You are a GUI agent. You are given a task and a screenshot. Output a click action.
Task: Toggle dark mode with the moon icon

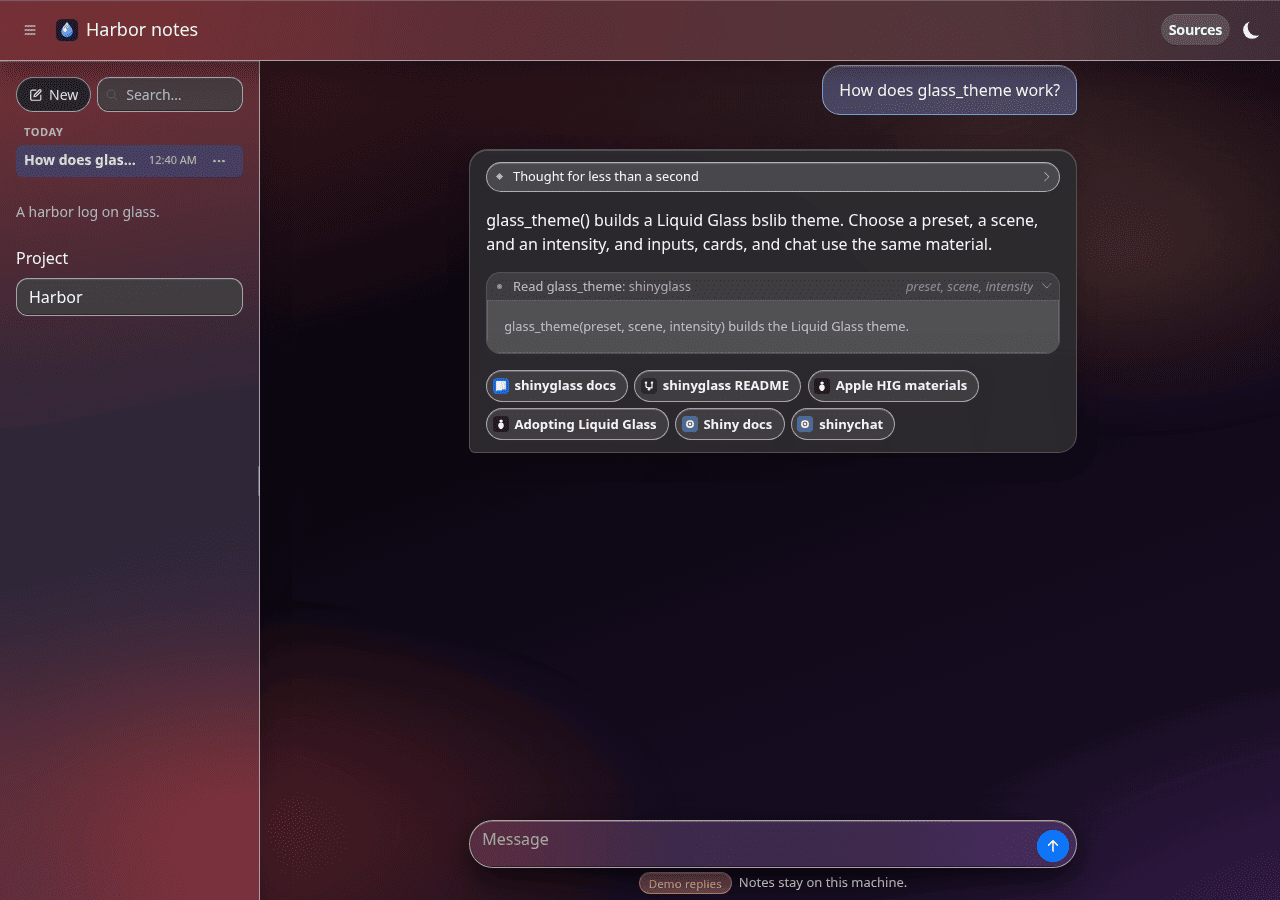tap(1250, 30)
